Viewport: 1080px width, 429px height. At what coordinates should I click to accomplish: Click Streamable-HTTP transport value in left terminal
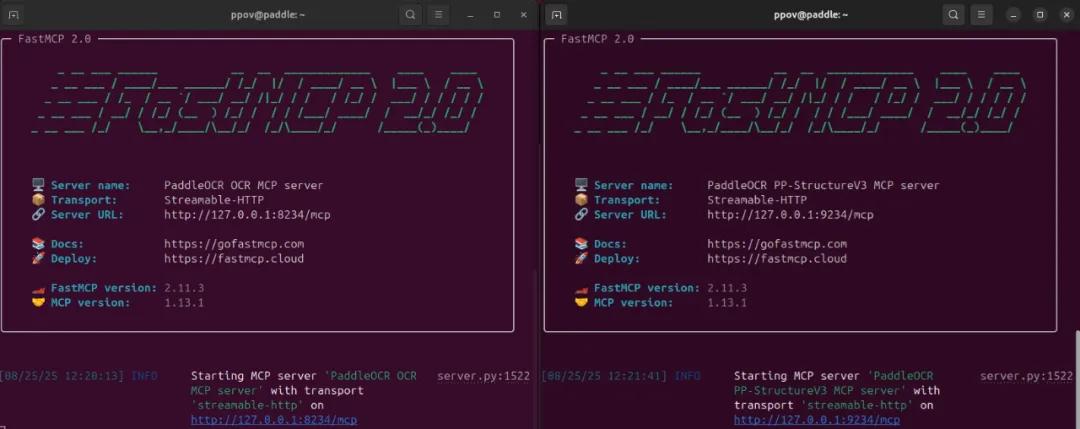[214, 200]
